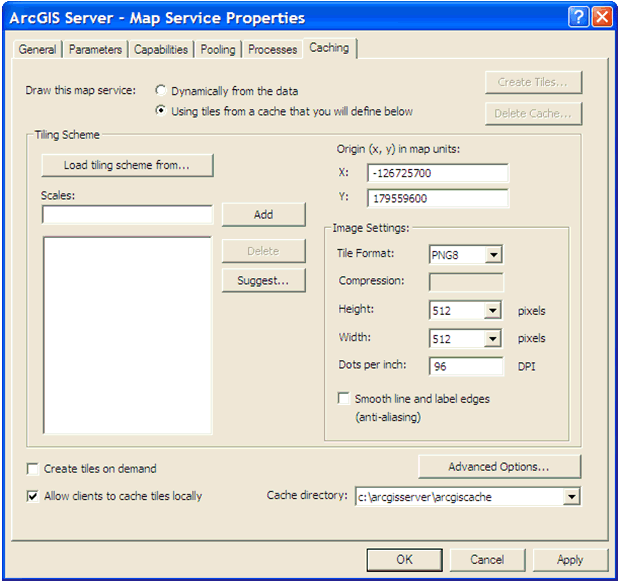Switch to the General tab
The image size is (619, 581).
(38, 49)
